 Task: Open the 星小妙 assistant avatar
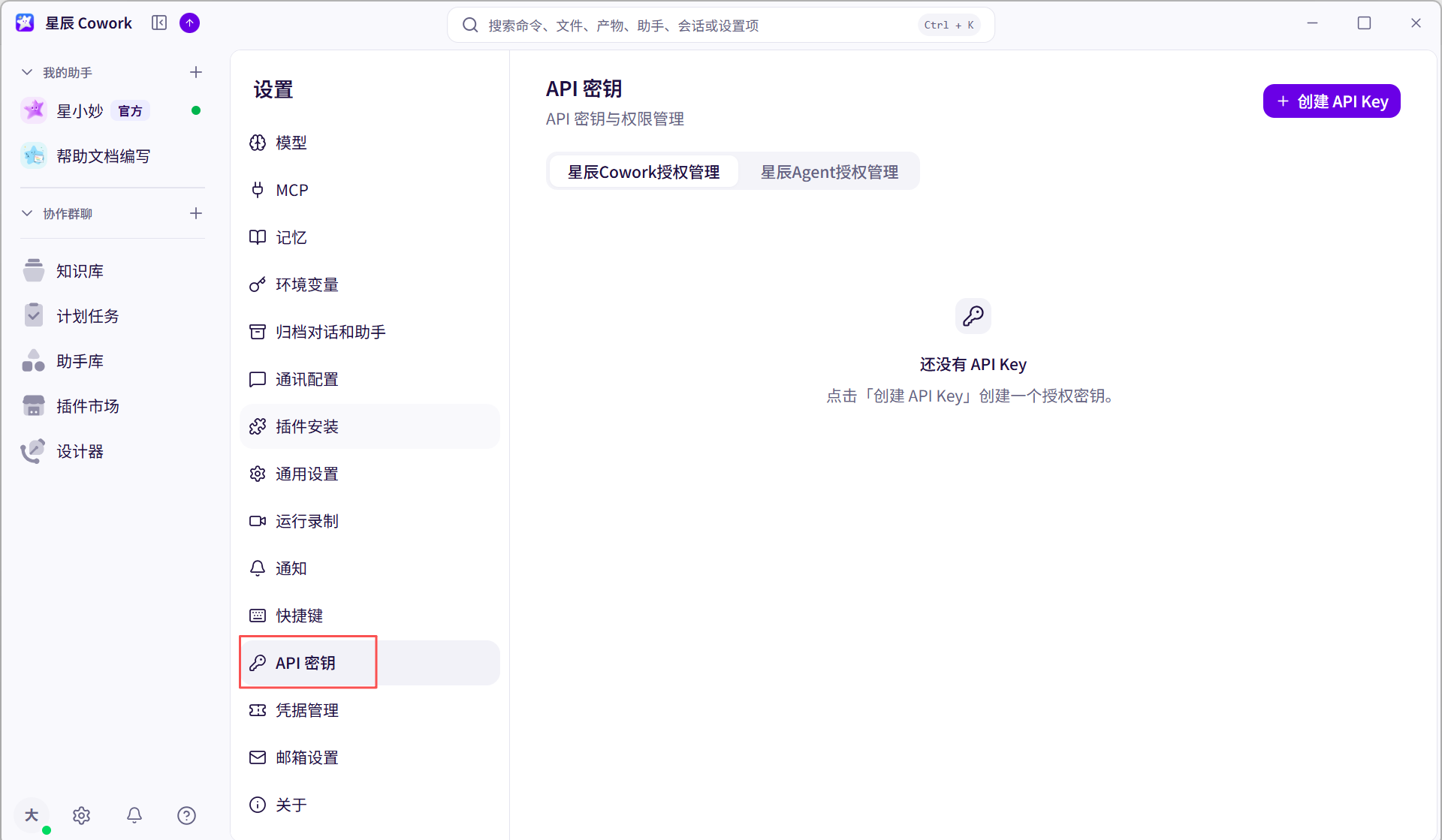pyautogui.click(x=34, y=110)
